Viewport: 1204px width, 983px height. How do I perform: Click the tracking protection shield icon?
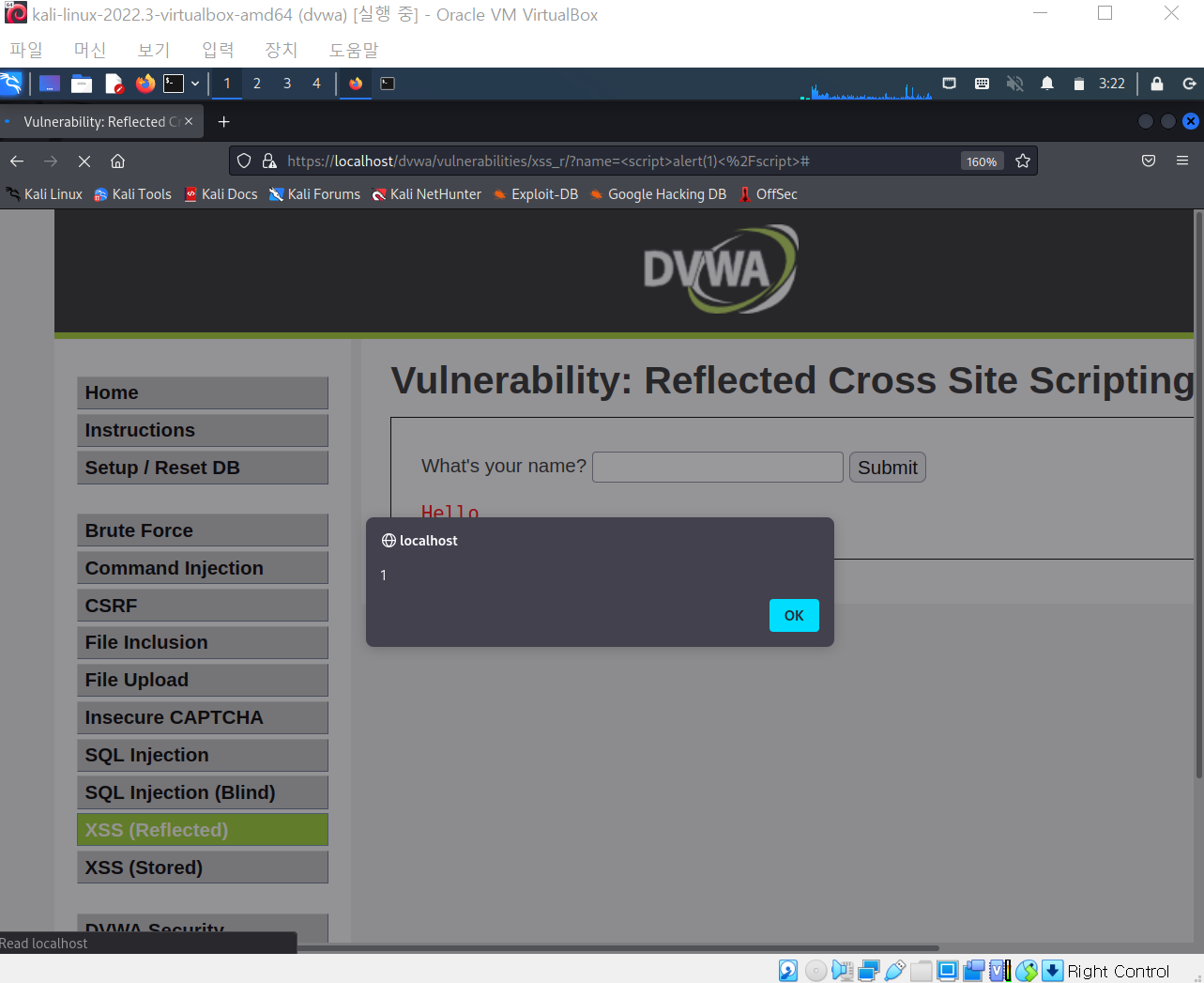[x=244, y=161]
